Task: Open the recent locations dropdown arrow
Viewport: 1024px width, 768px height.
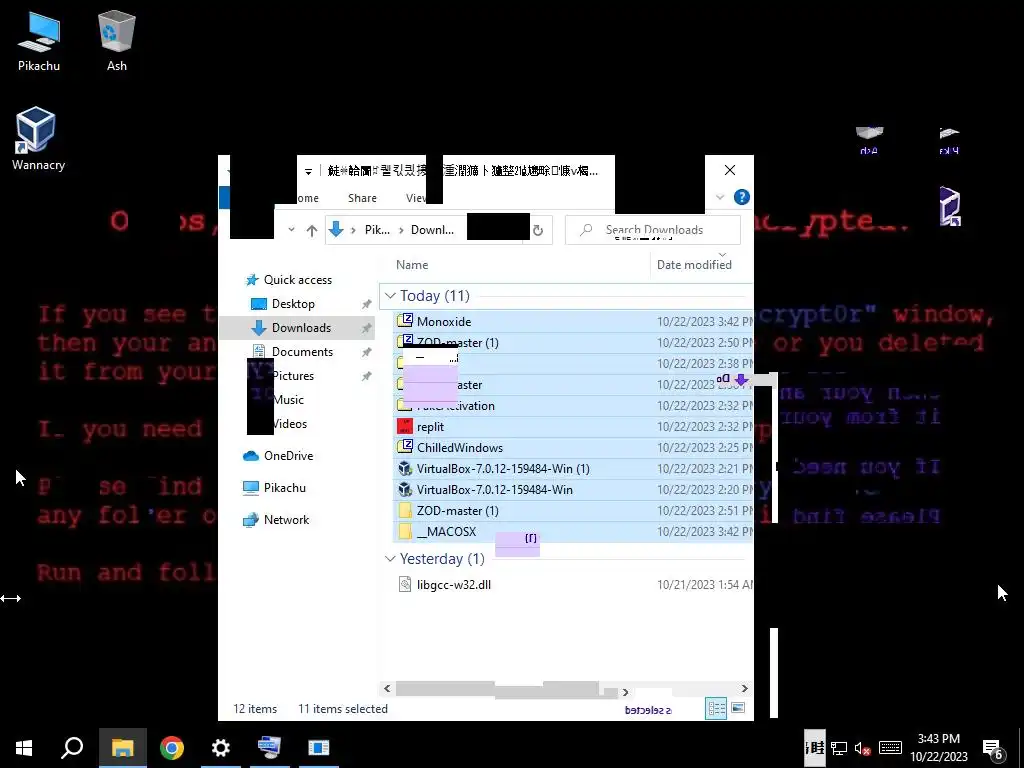Action: tap(291, 230)
